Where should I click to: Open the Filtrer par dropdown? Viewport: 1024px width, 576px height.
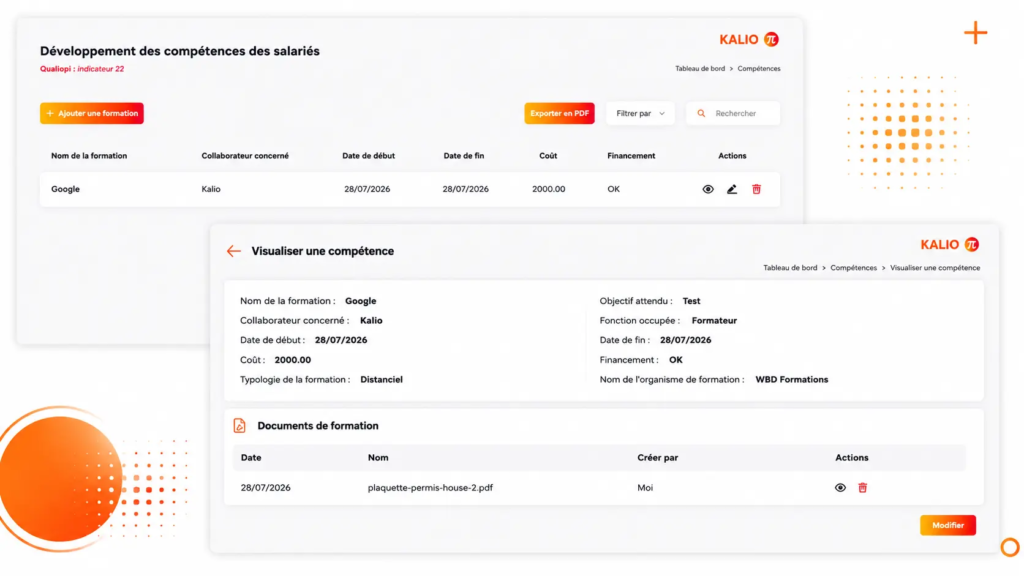[x=640, y=114]
